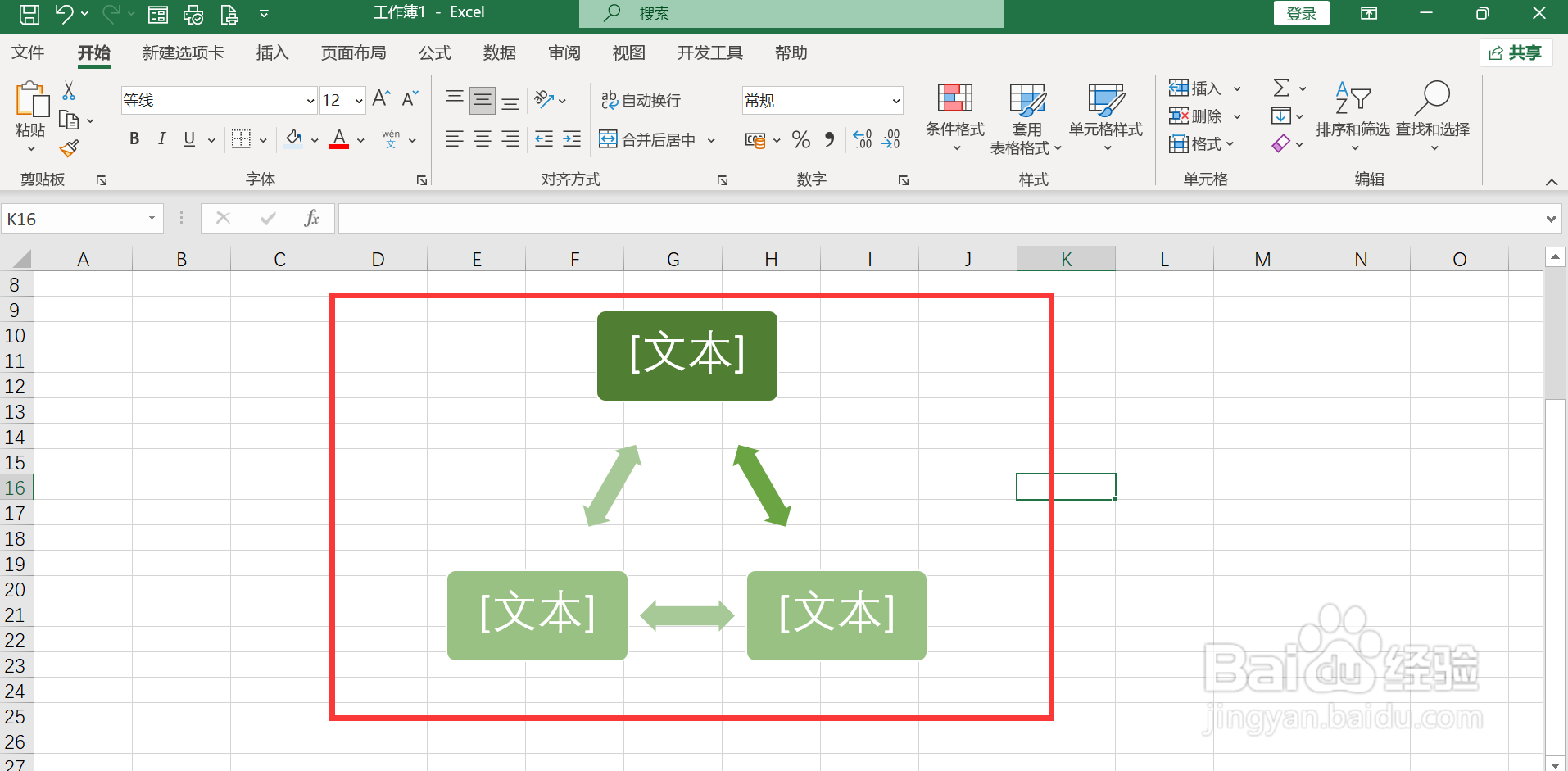Click the Format as Table (套用表格格式) icon
This screenshot has width=1568, height=771.
[1026, 116]
